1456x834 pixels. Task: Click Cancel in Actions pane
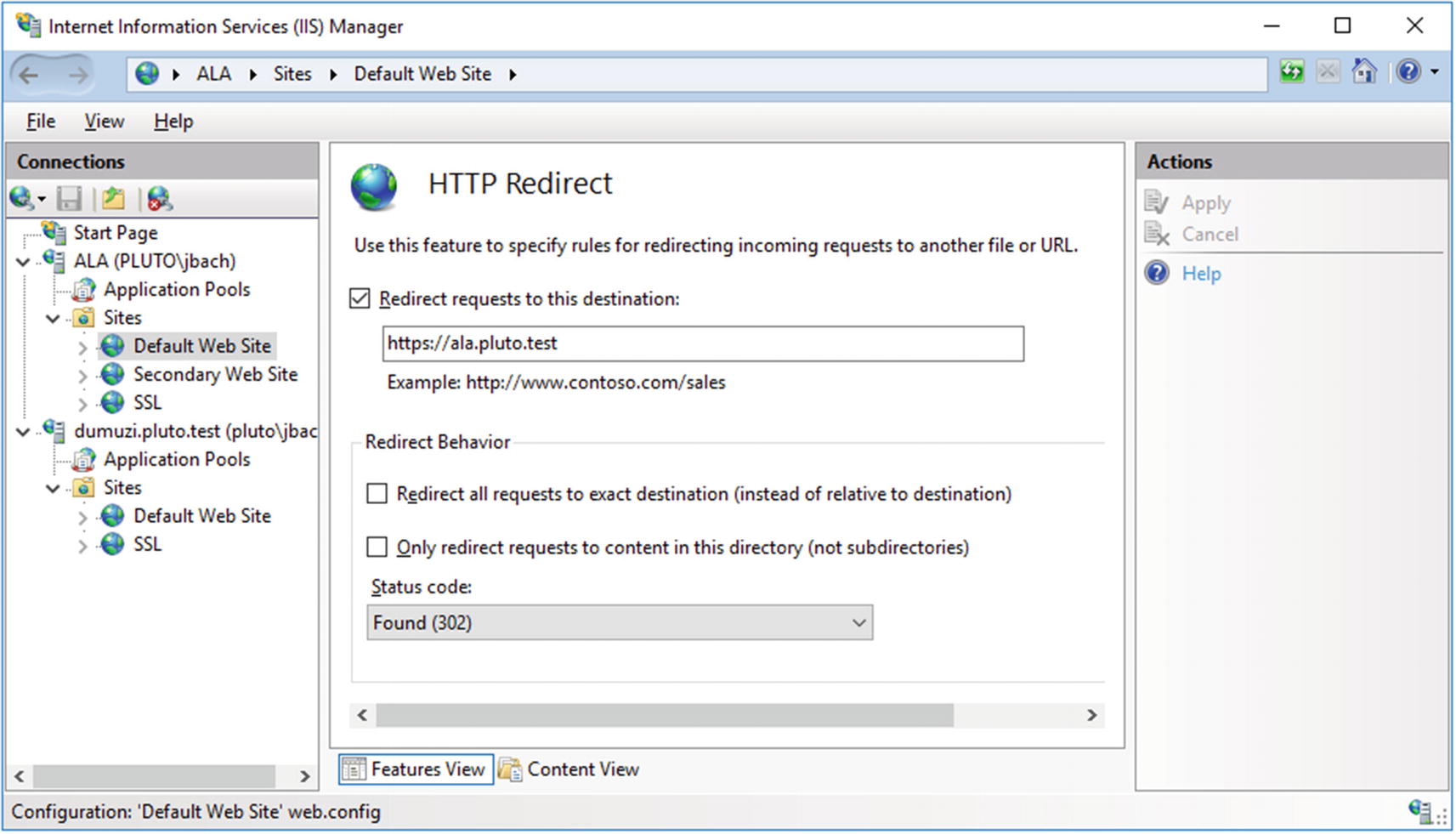click(x=1210, y=234)
